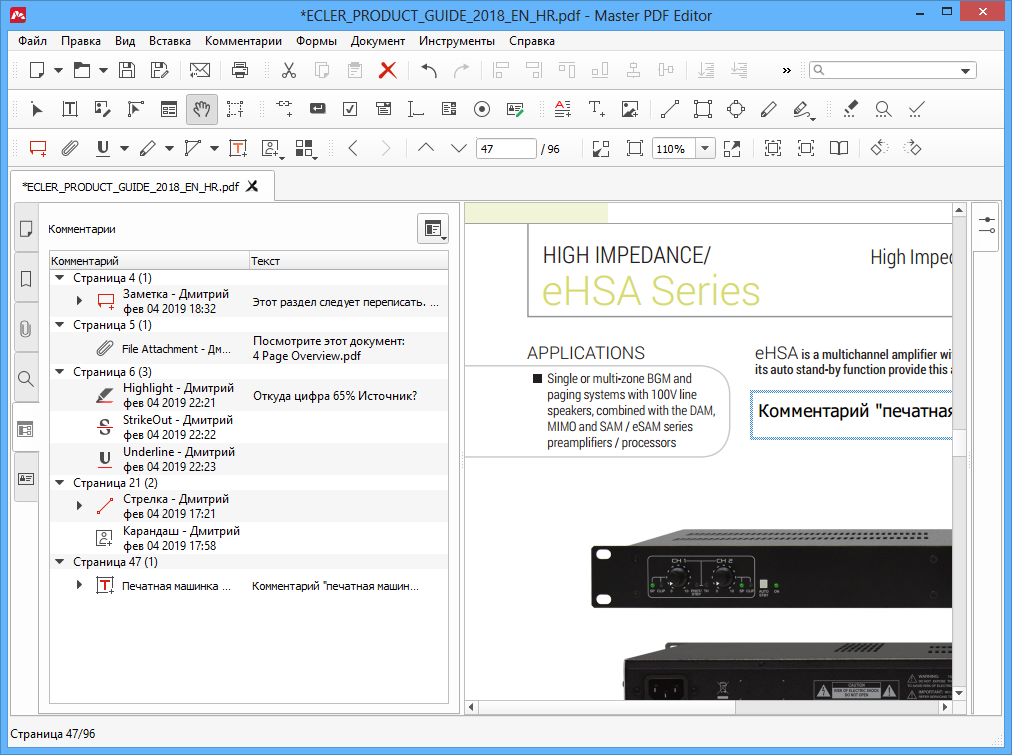Open the Bookmarks sidebar panel
Image resolution: width=1012 pixels, height=755 pixels.
[x=26, y=279]
